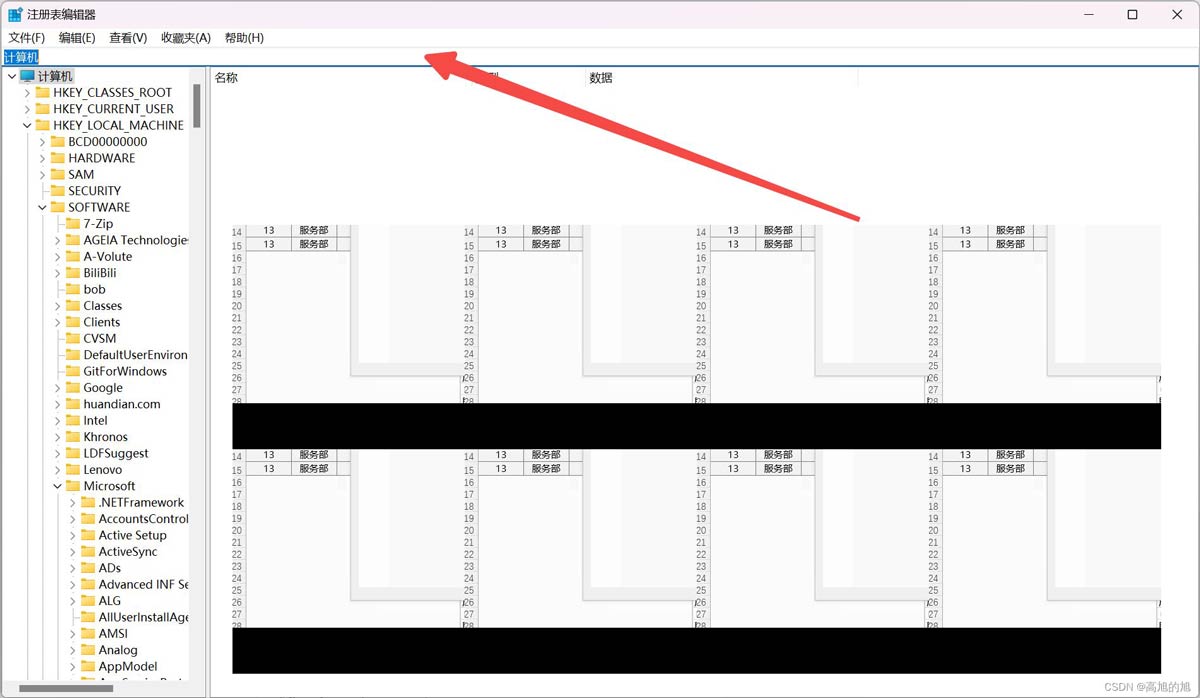Click the A-Volute folder icon
1200x698 pixels.
73,257
